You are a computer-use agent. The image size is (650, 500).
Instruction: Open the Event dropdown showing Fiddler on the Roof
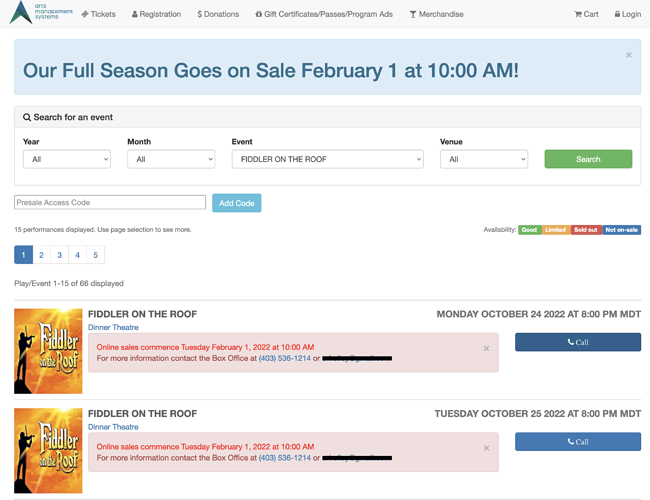pyautogui.click(x=327, y=159)
